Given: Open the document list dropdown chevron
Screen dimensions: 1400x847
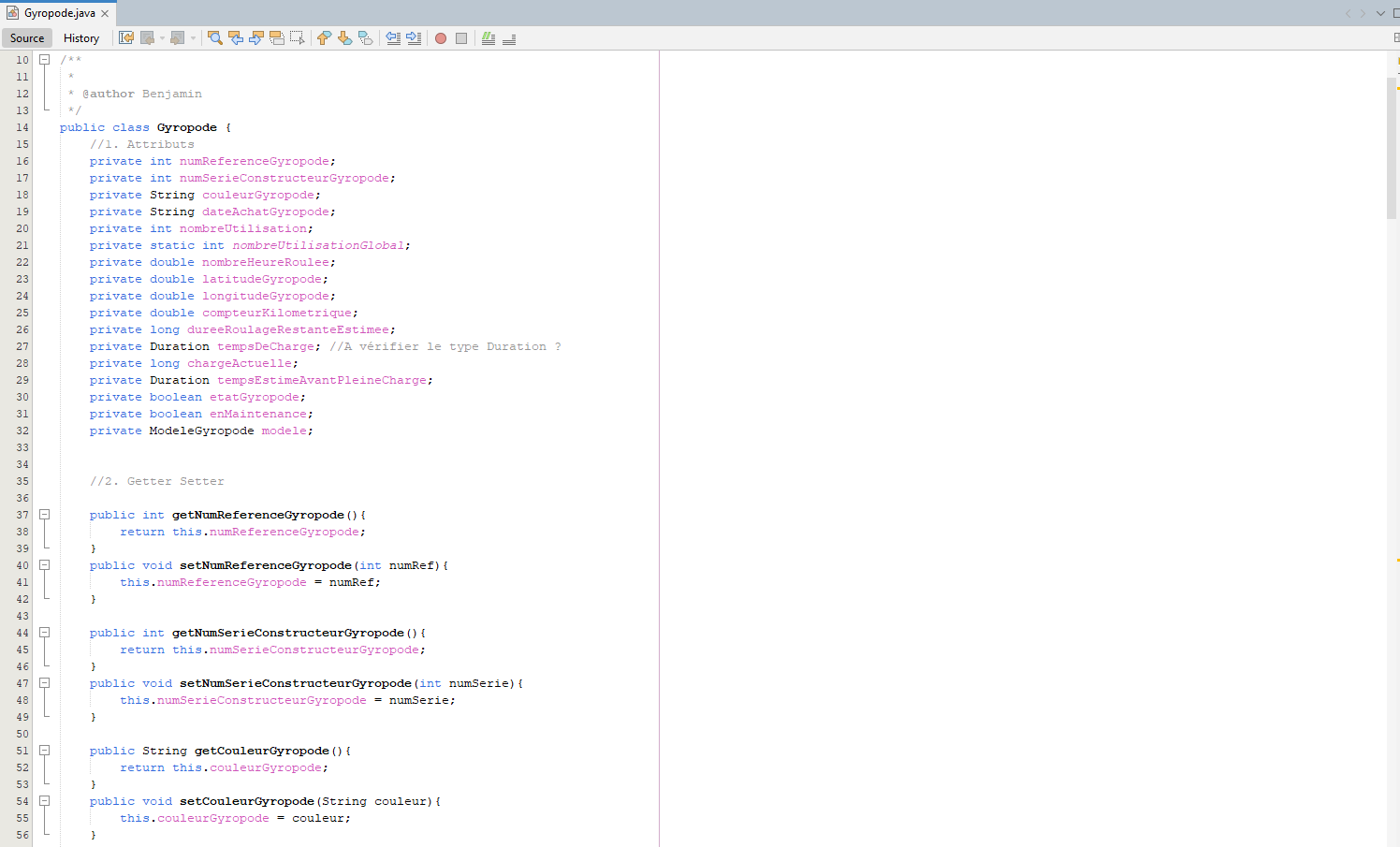Looking at the screenshot, I should [1380, 13].
